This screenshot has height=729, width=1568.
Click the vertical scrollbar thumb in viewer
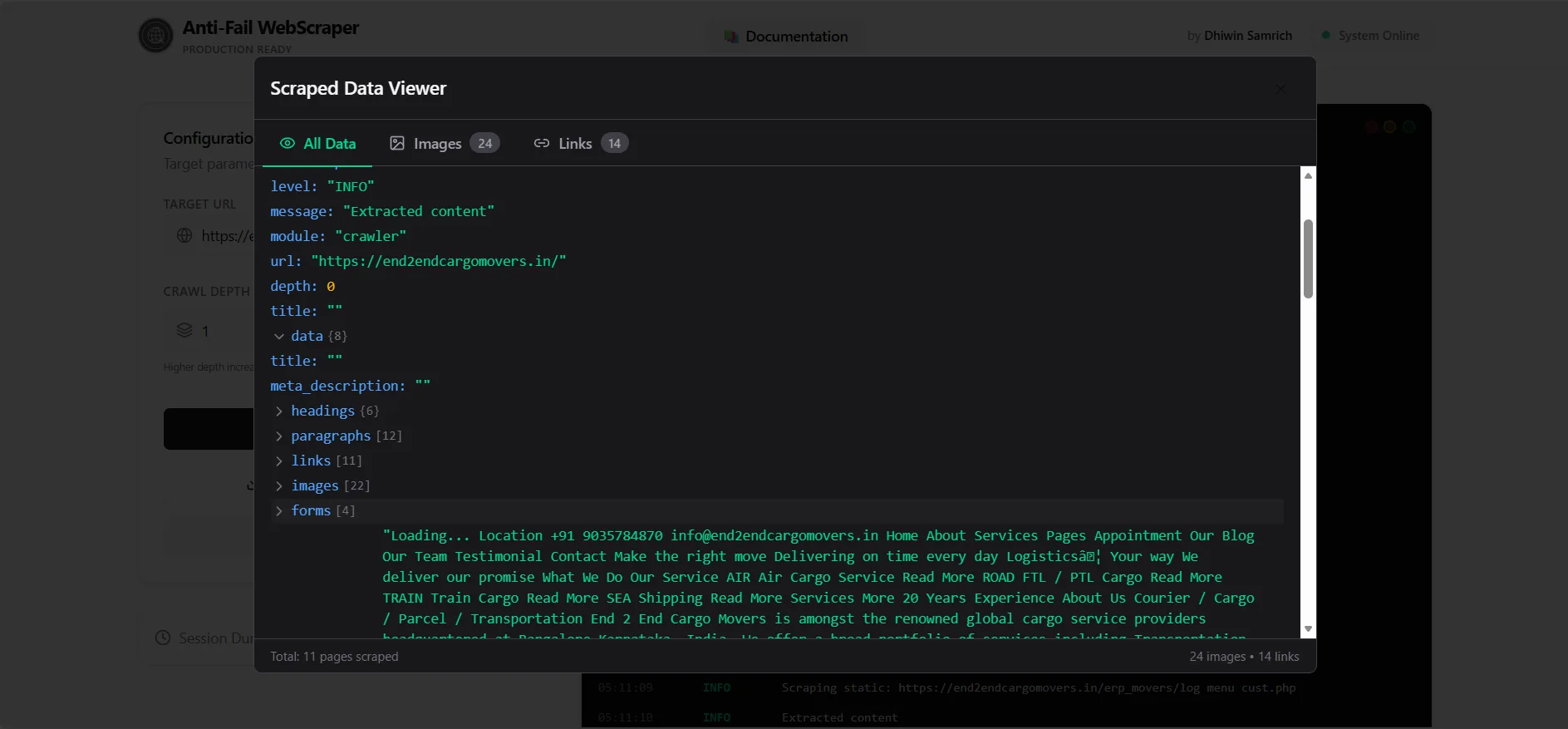1308,259
